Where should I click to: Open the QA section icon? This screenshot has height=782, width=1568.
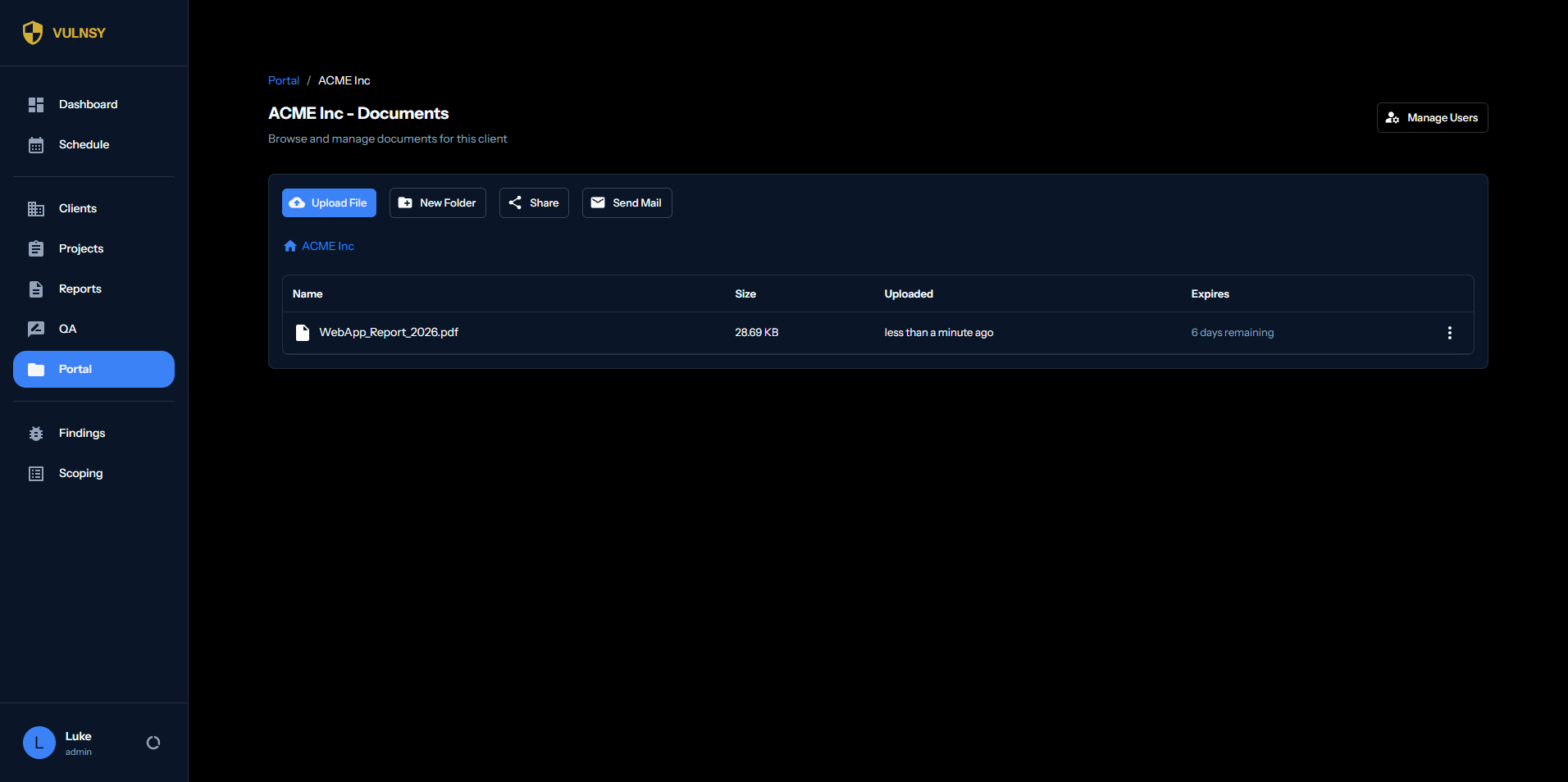[x=36, y=329]
